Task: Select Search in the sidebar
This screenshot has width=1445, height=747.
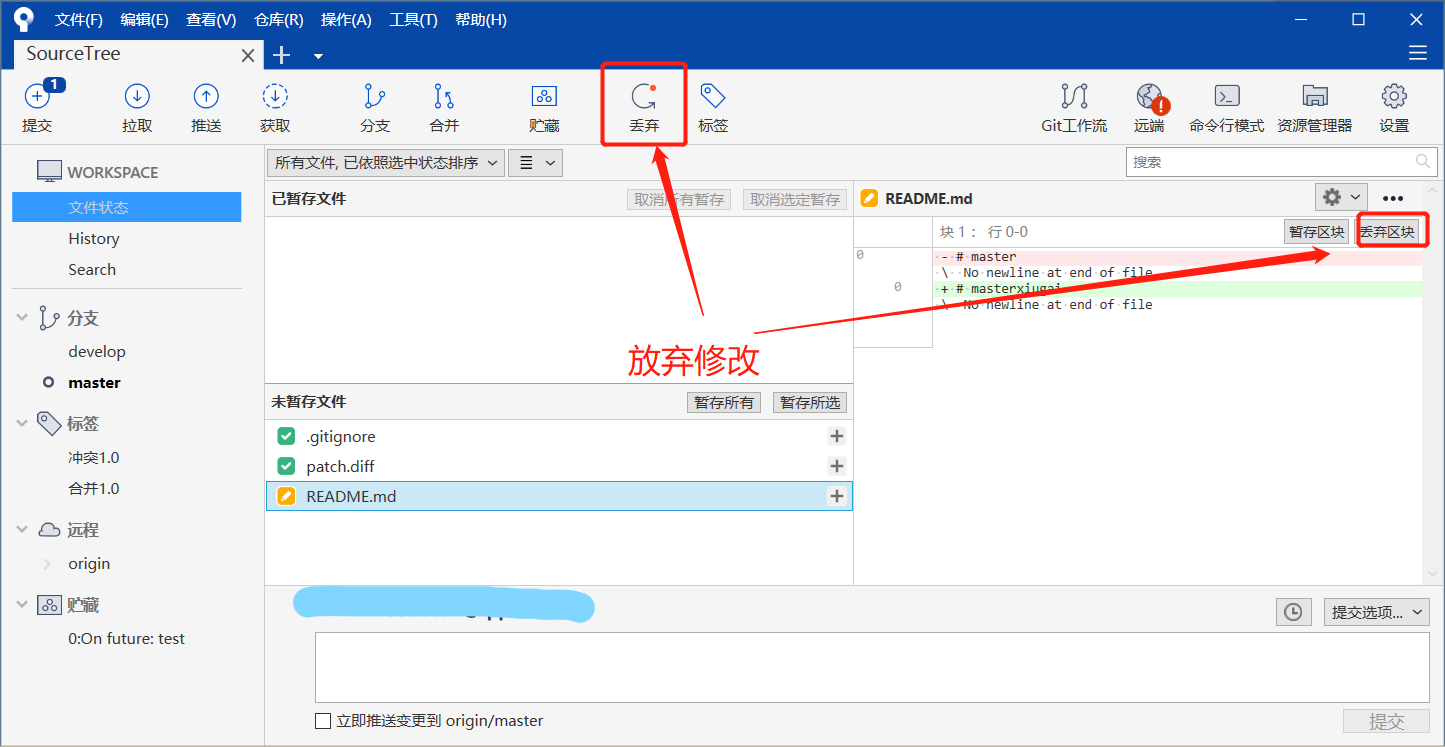Action: click(x=92, y=269)
